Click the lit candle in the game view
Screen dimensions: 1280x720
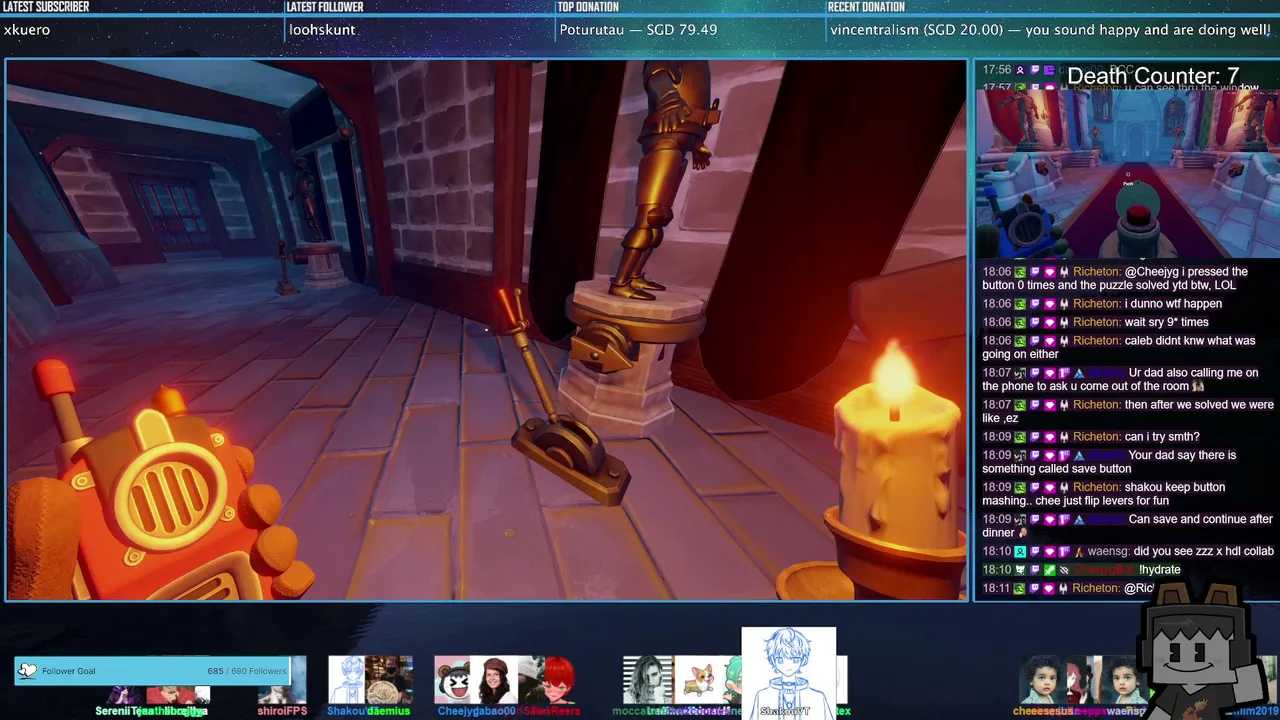click(894, 448)
